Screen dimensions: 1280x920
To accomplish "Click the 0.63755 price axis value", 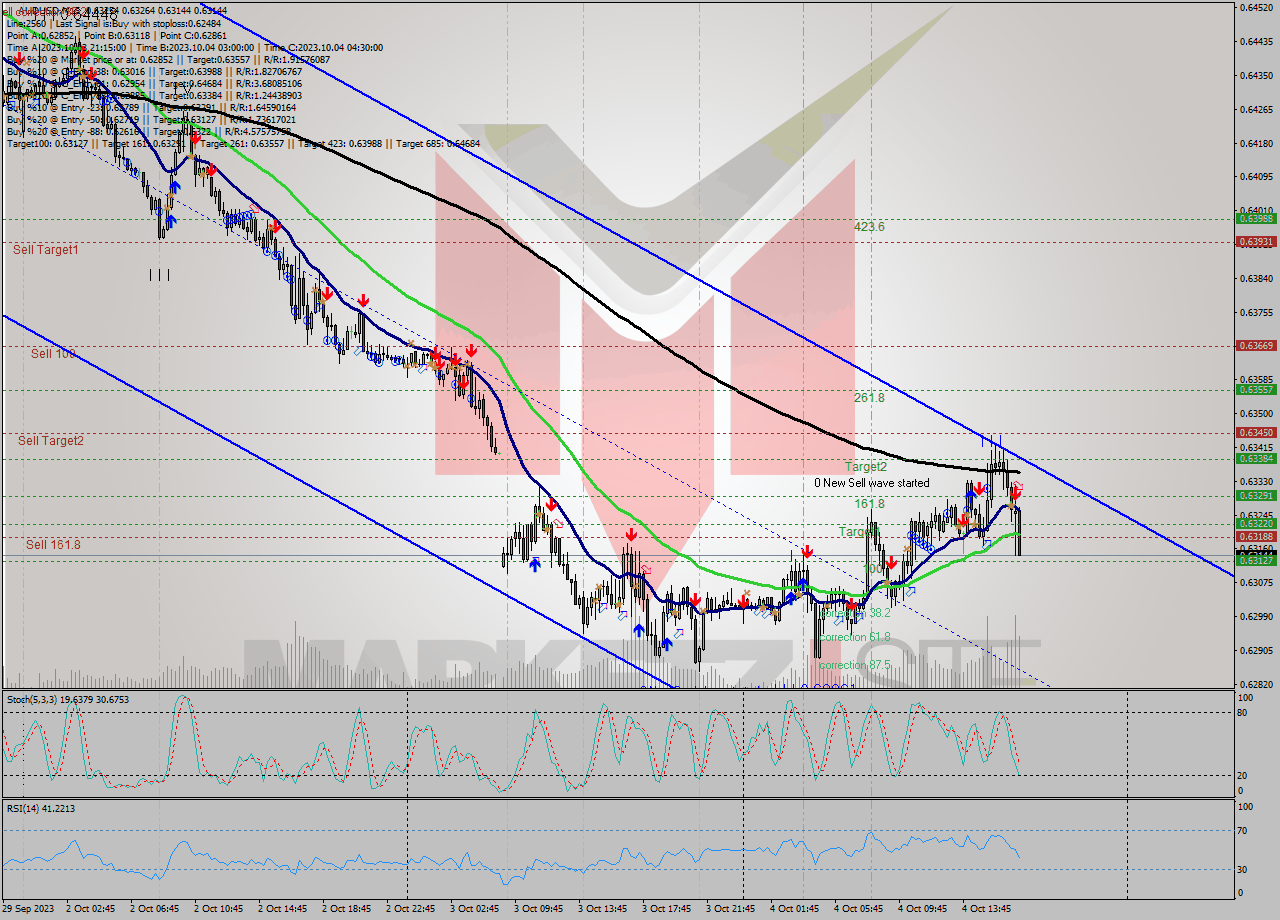I will (1256, 313).
